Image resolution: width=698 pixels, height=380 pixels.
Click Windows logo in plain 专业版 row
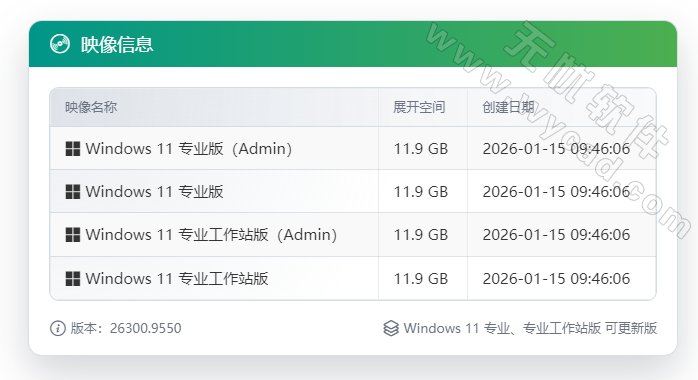[73, 192]
